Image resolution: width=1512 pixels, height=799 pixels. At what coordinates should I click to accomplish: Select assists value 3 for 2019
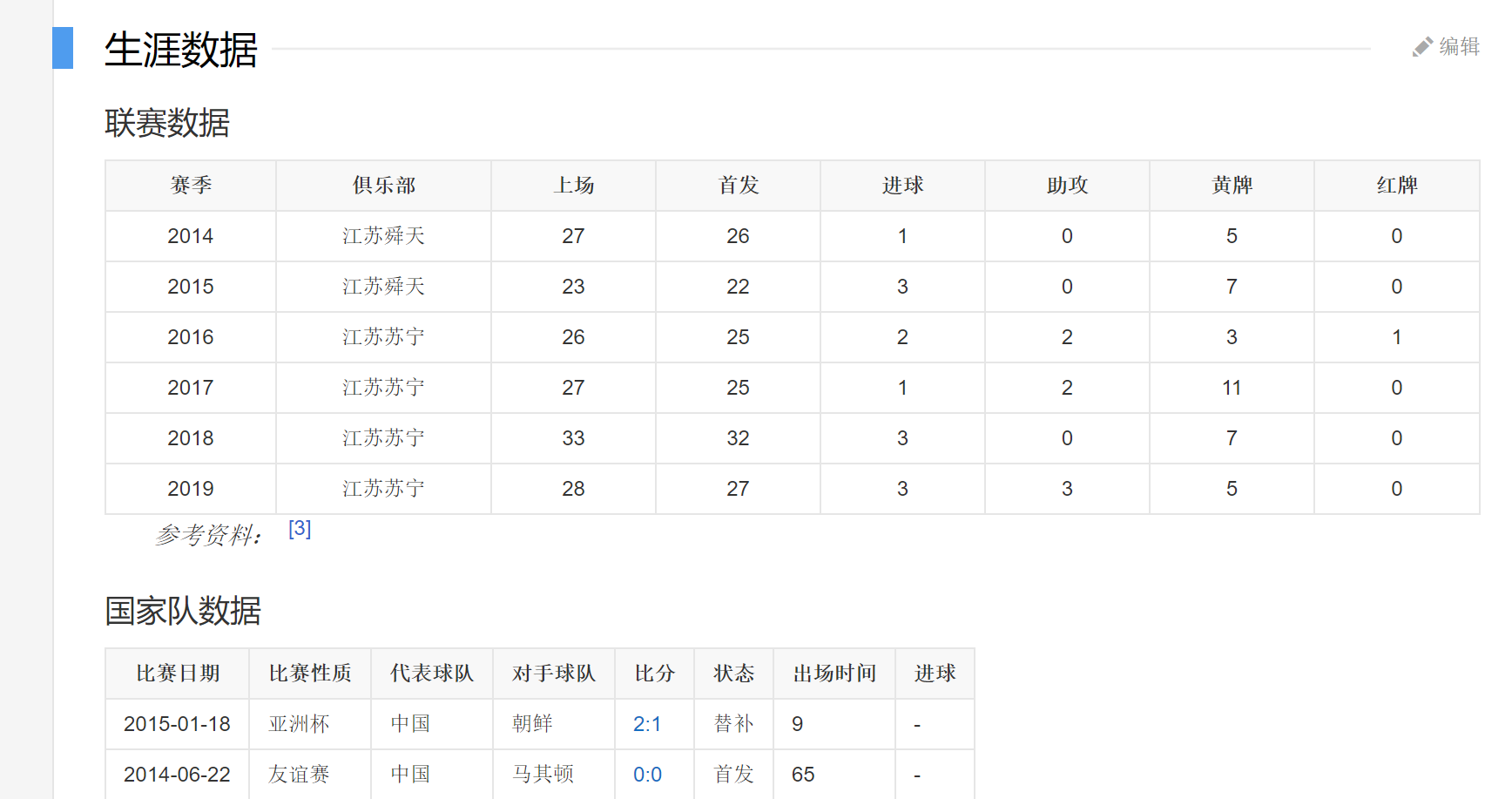1067,489
